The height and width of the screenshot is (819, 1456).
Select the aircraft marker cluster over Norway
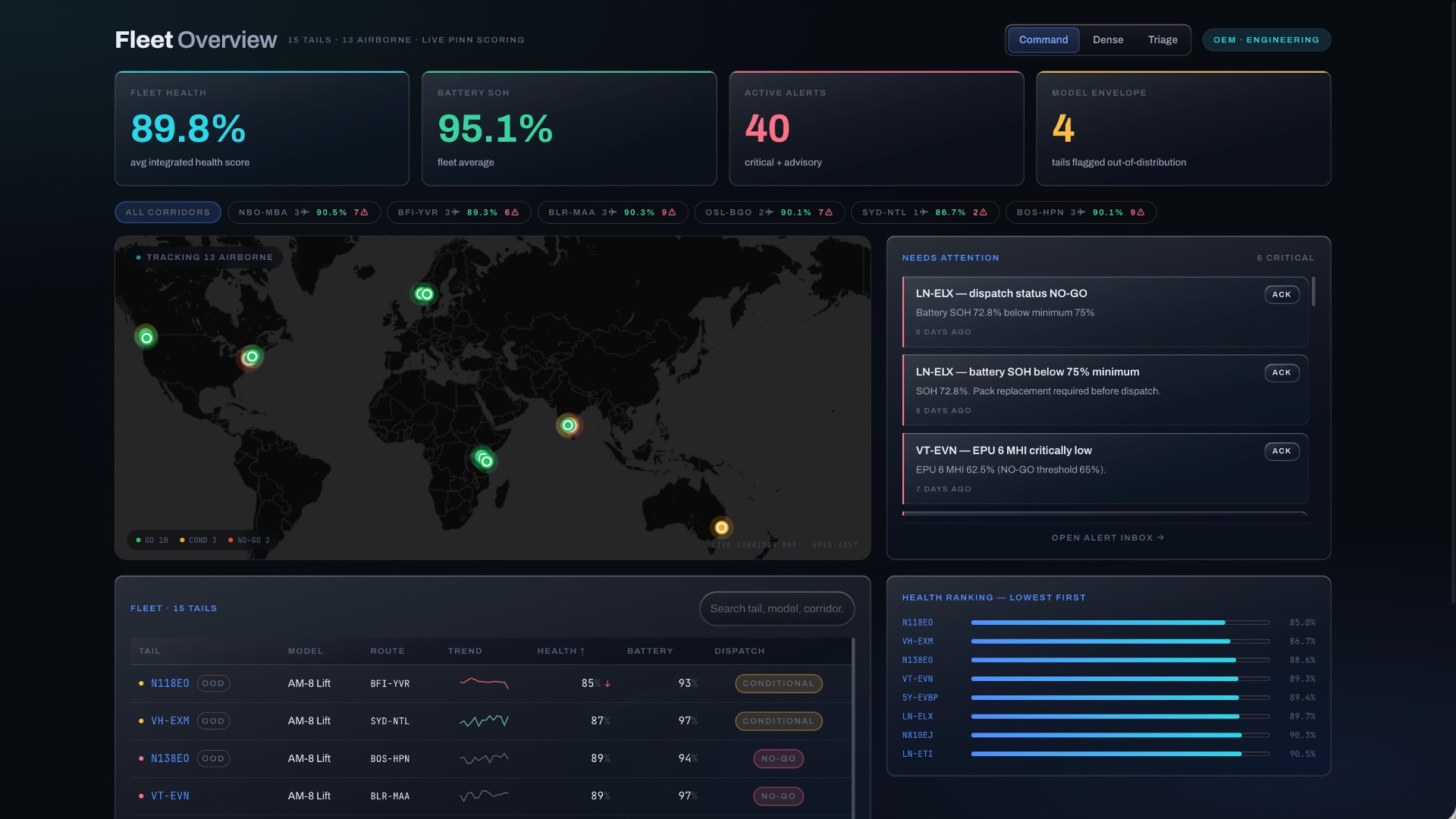click(424, 294)
